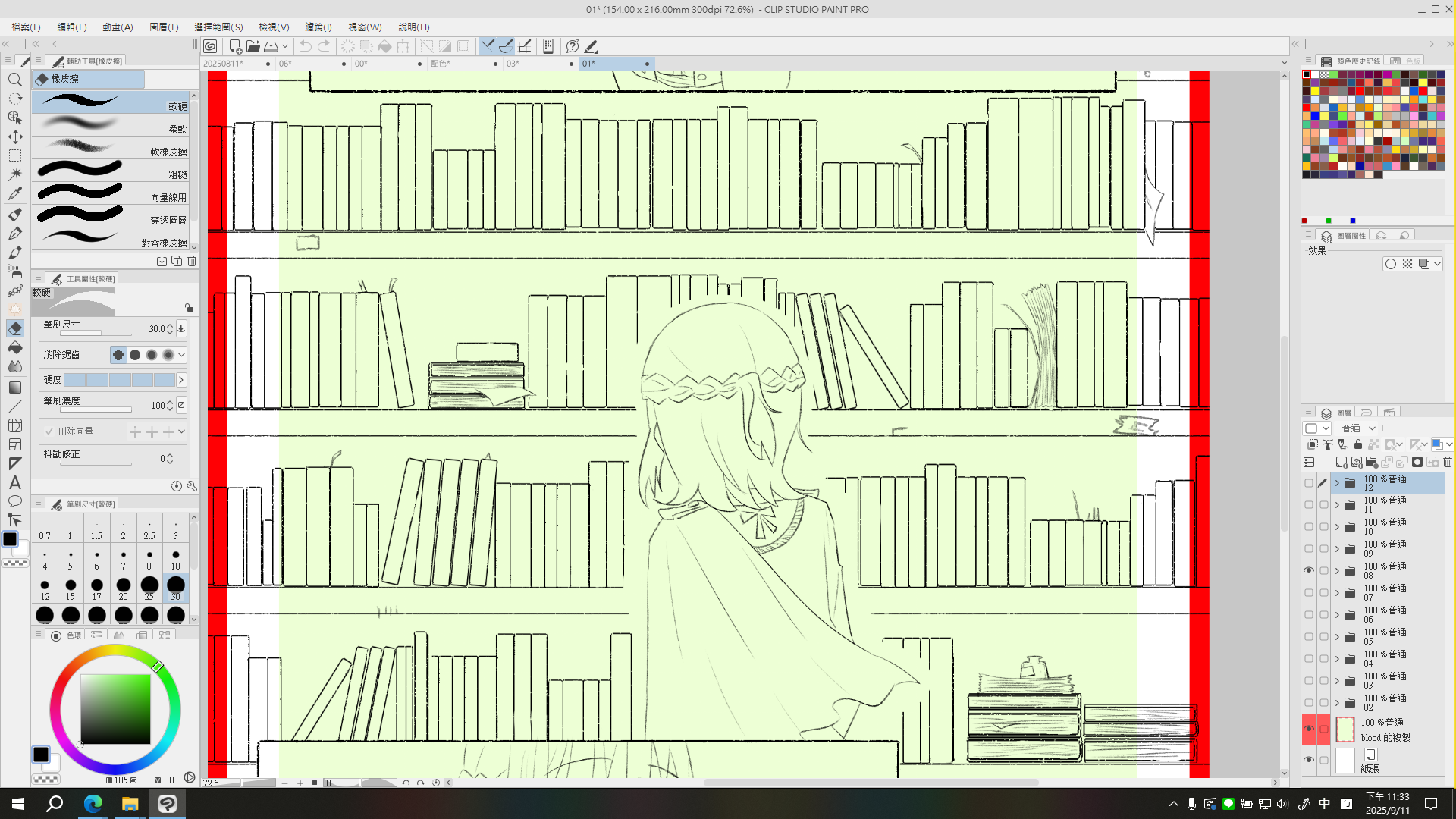
Task: Click the color wheel saturation square
Action: 115,709
